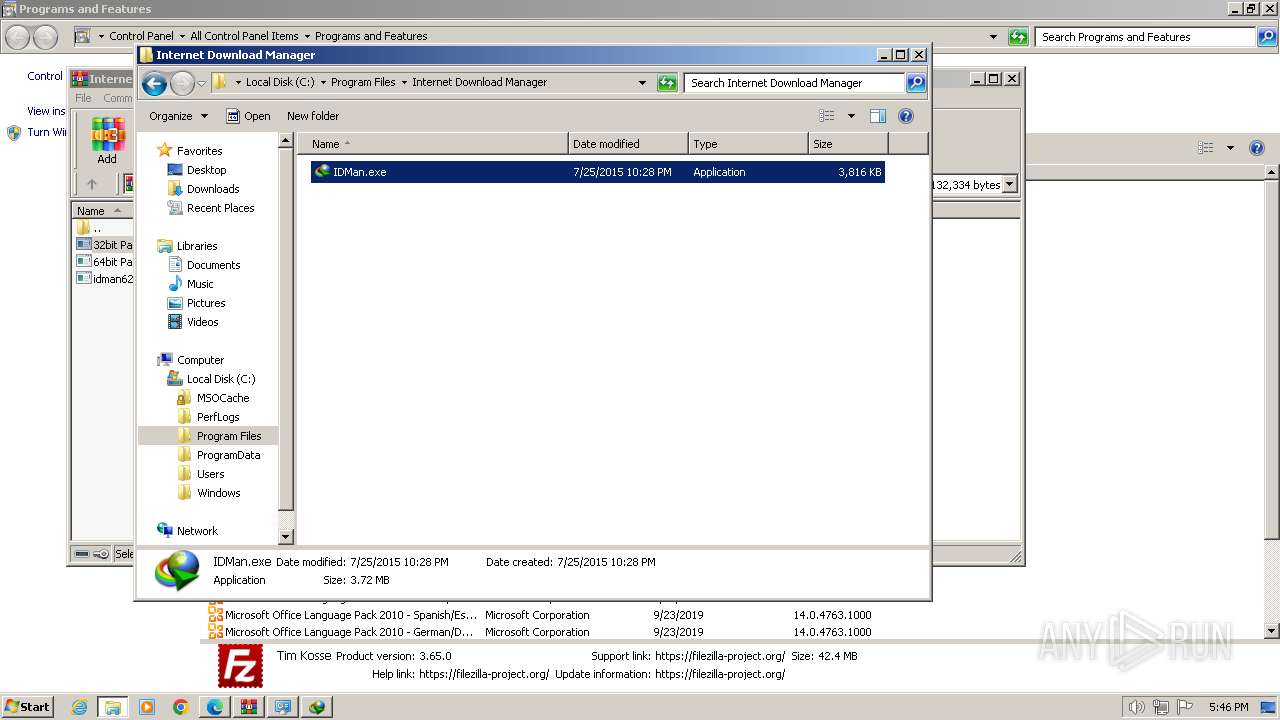
Task: Click the refresh icon beside the explorer address bar
Action: (667, 83)
